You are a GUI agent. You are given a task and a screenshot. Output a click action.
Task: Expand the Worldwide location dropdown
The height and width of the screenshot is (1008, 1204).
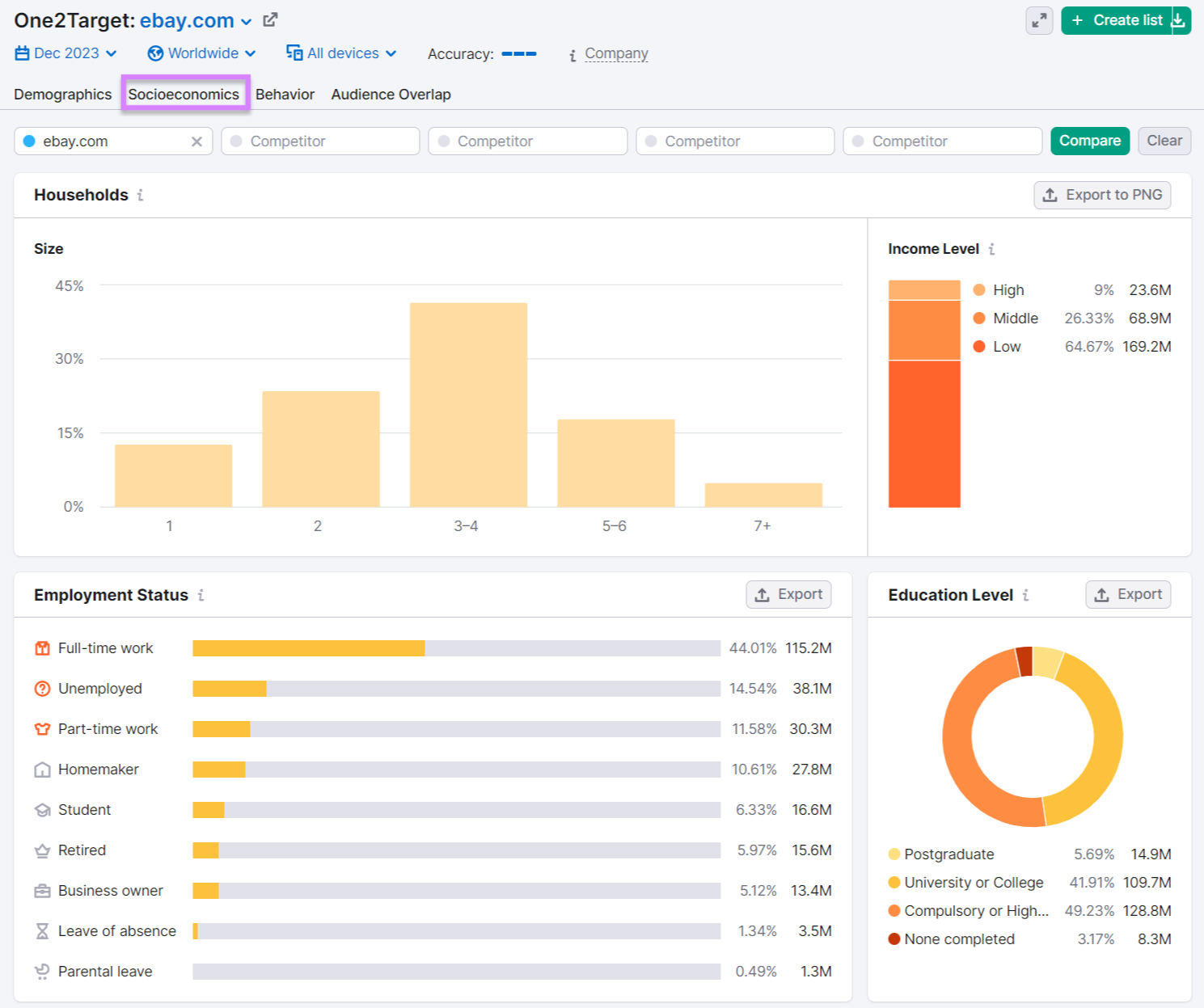point(201,53)
